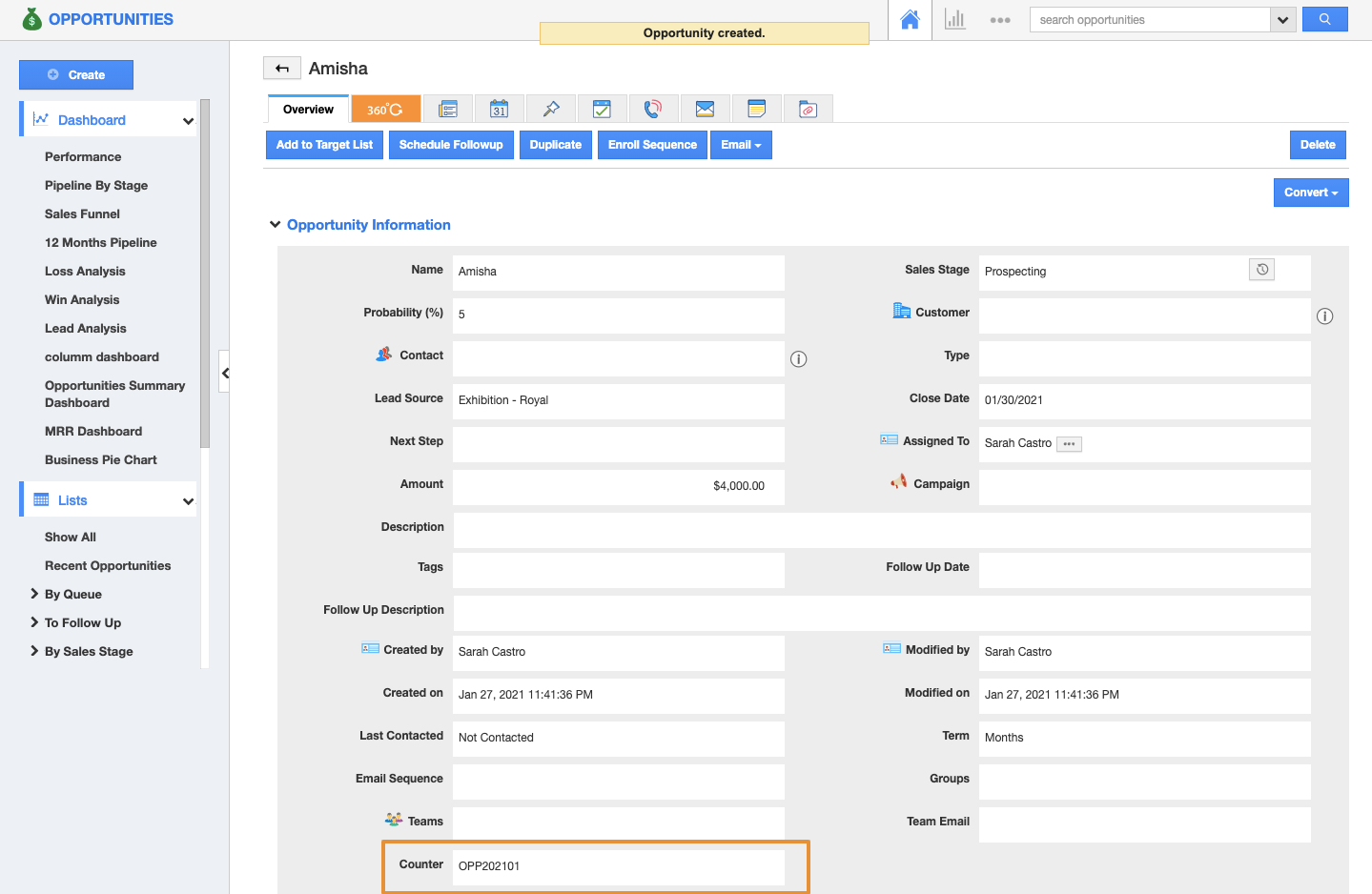1372x894 pixels.
Task: Collapse the left sidebar panel arrow
Action: [225, 373]
